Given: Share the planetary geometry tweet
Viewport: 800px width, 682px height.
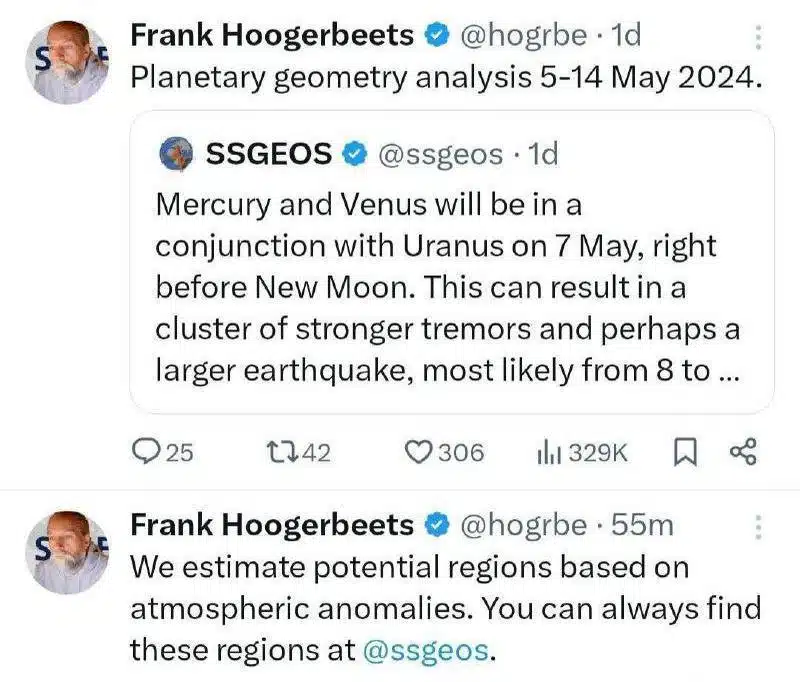Looking at the screenshot, I should pos(744,452).
